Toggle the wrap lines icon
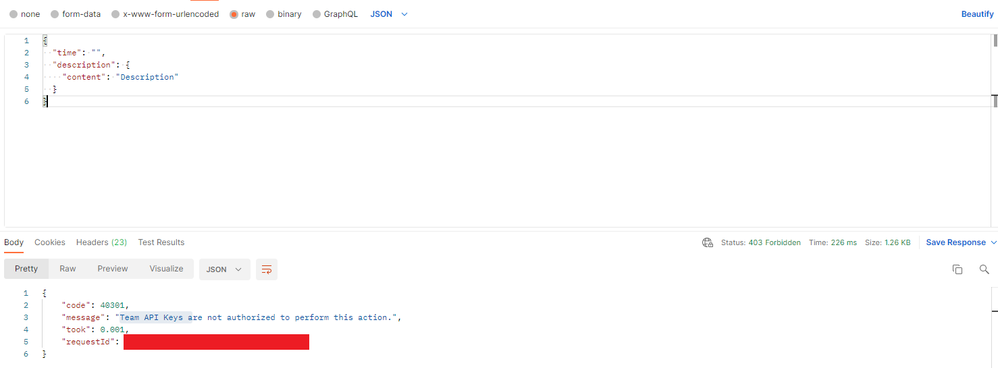Image resolution: width=998 pixels, height=368 pixels. click(267, 269)
